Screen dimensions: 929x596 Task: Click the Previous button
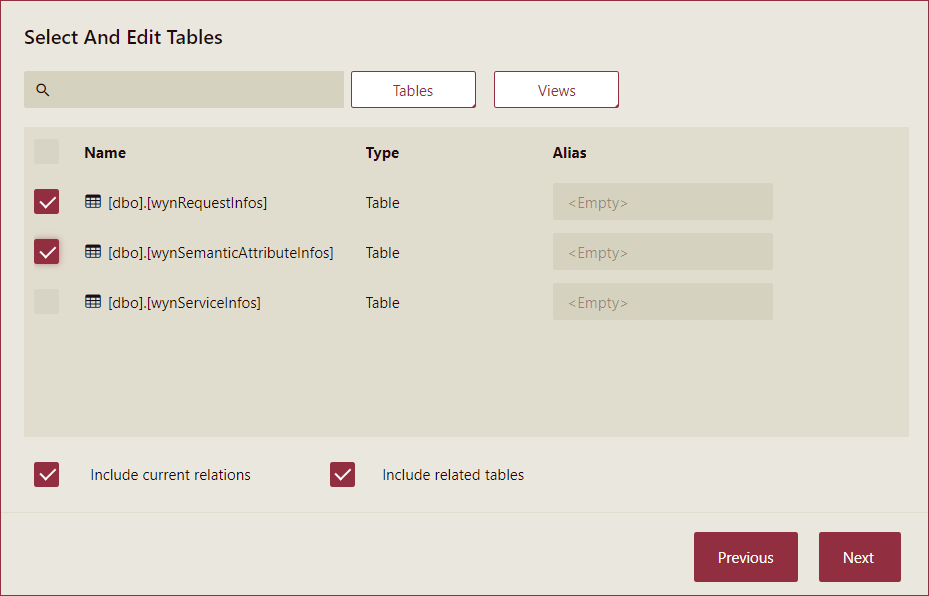coord(745,557)
